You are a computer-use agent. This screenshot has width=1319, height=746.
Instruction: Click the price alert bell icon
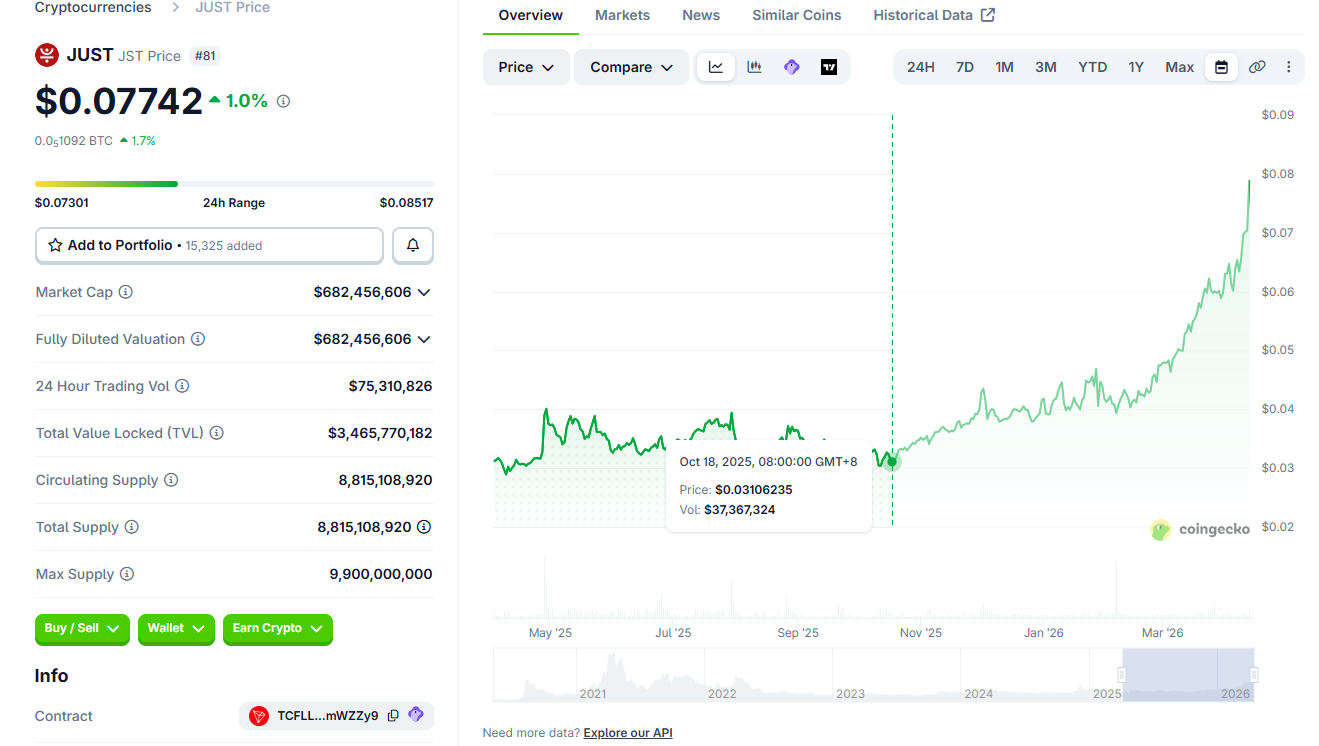[412, 245]
